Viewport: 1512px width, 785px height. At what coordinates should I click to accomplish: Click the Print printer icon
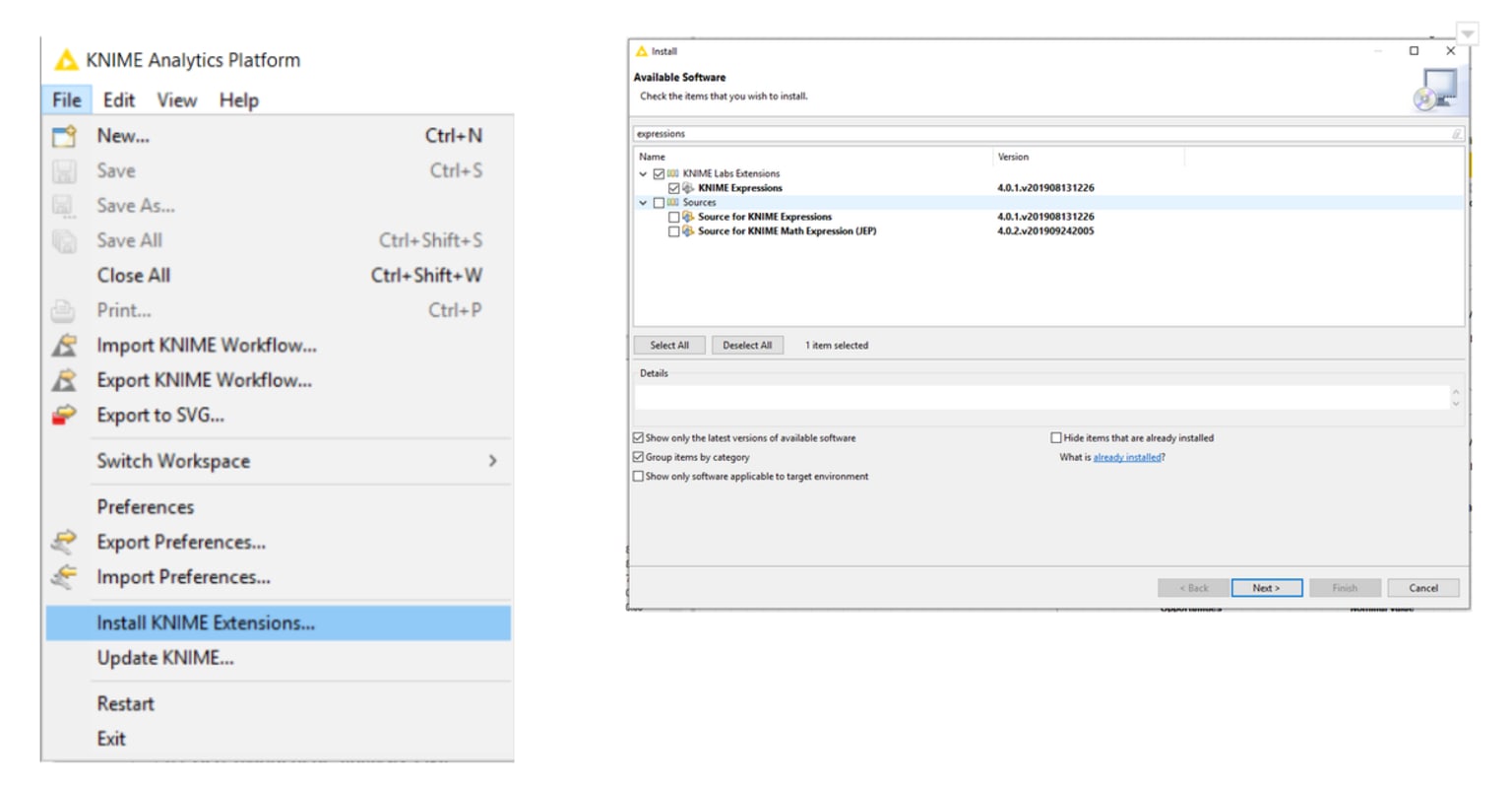coord(63,310)
